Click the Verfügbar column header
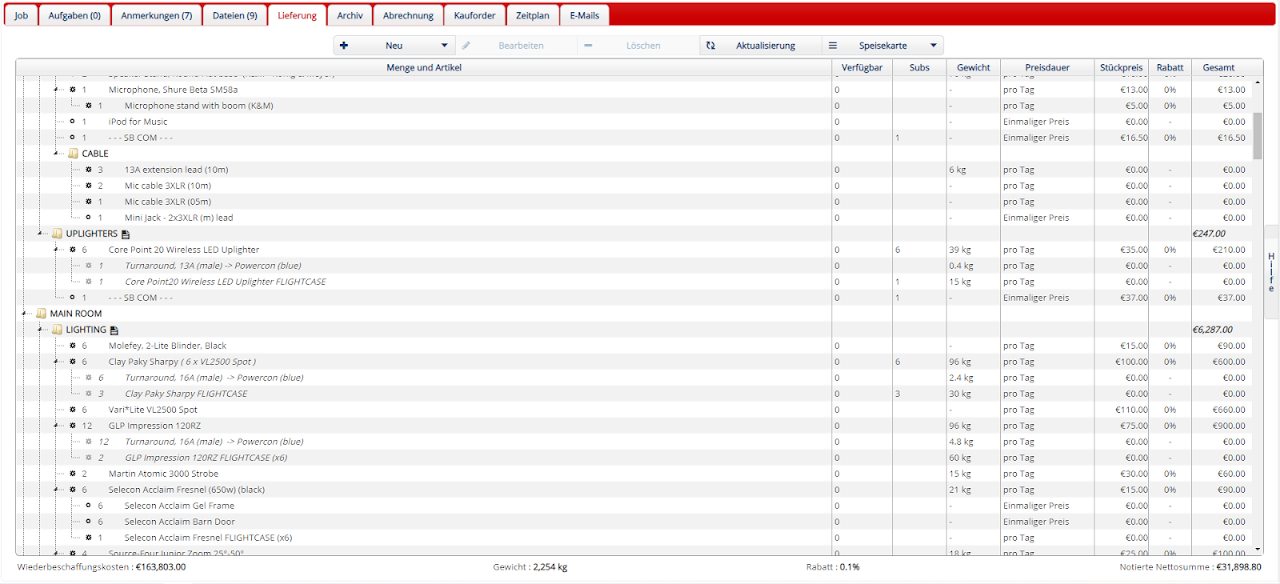 click(x=862, y=68)
